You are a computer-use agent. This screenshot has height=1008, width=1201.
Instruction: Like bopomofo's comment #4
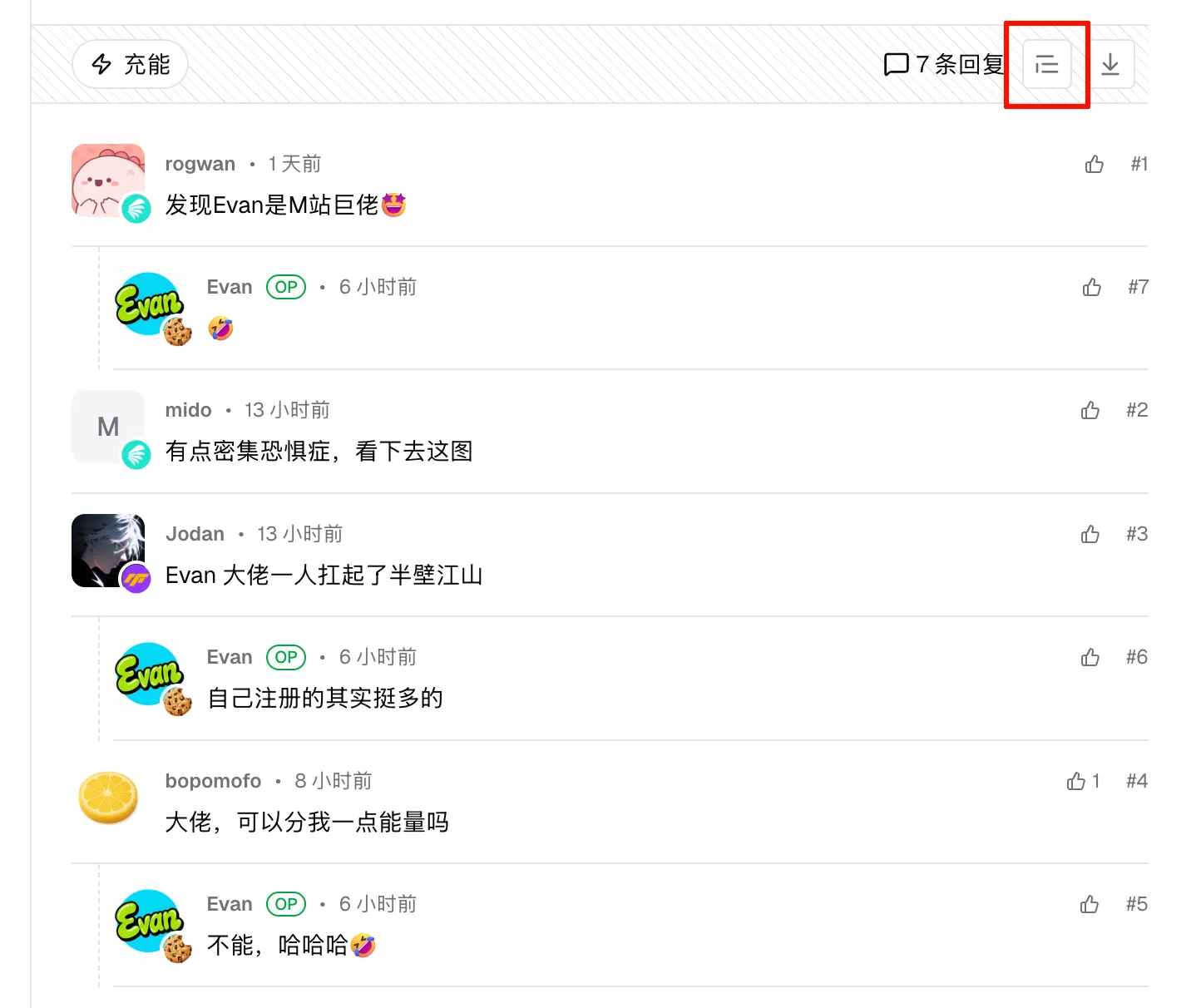(1083, 781)
